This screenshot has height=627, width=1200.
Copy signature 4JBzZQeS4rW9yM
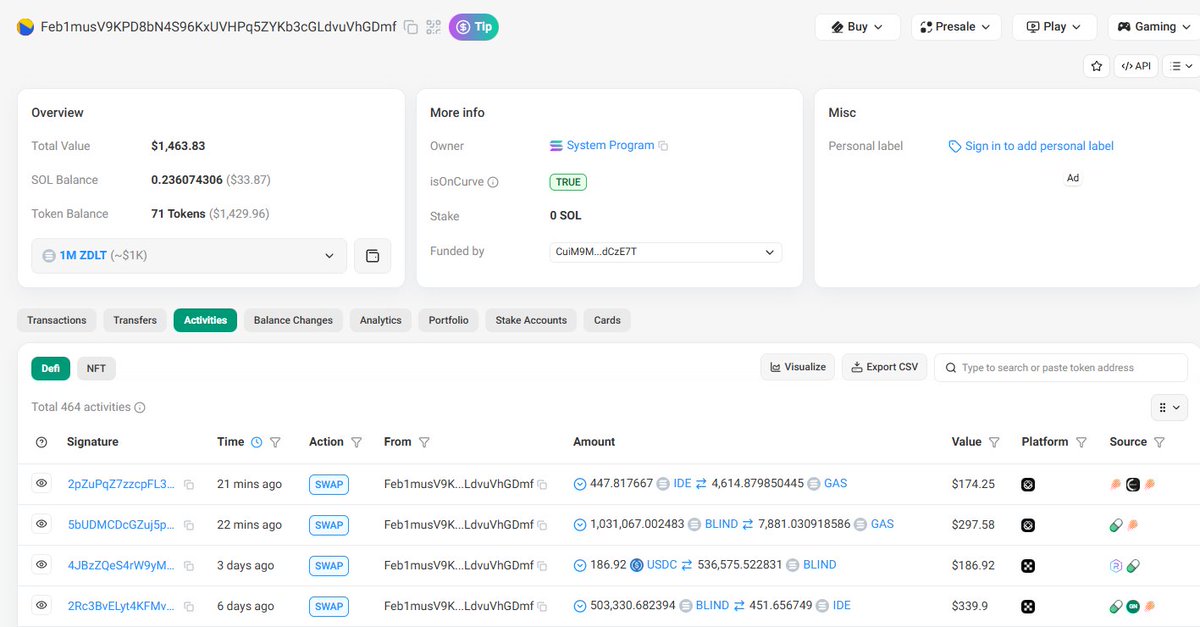point(189,567)
